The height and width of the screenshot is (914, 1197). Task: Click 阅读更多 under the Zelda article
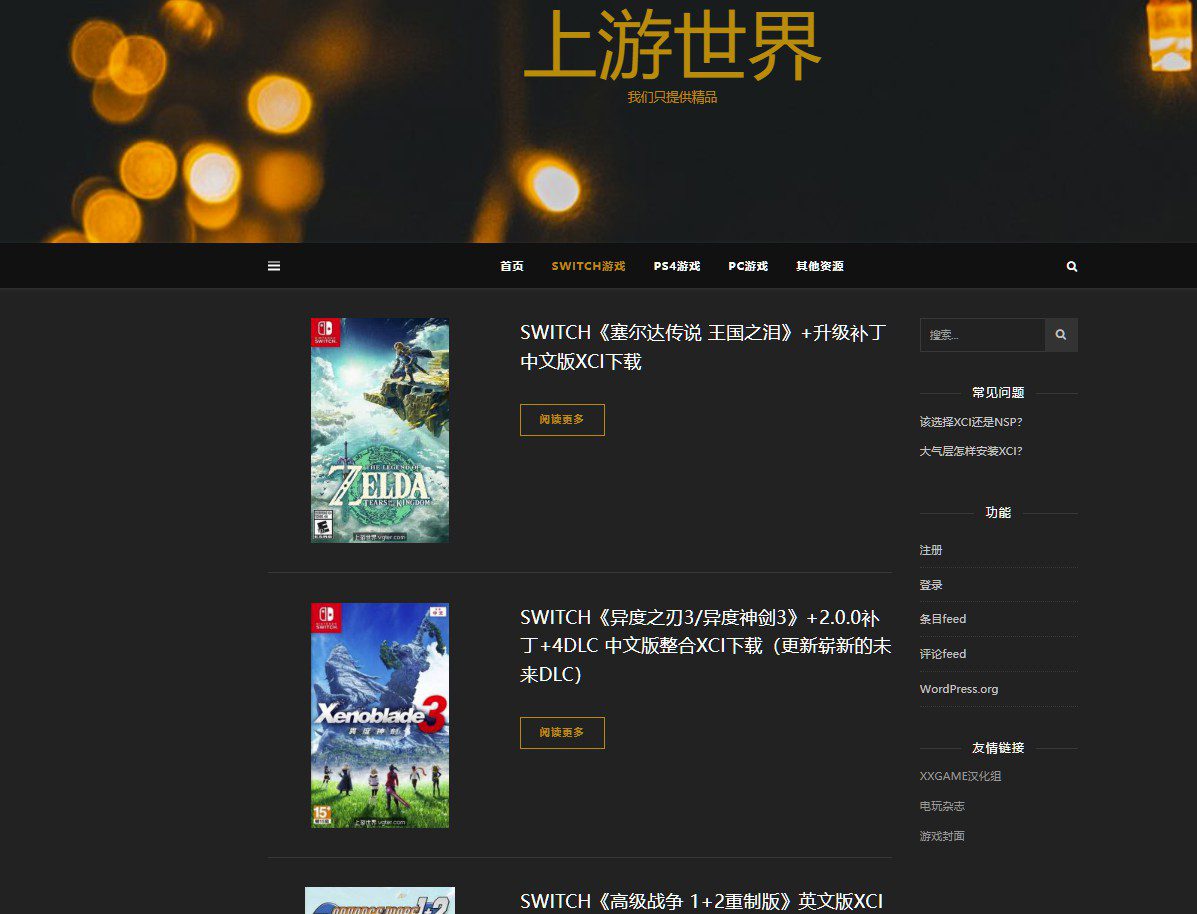click(562, 420)
